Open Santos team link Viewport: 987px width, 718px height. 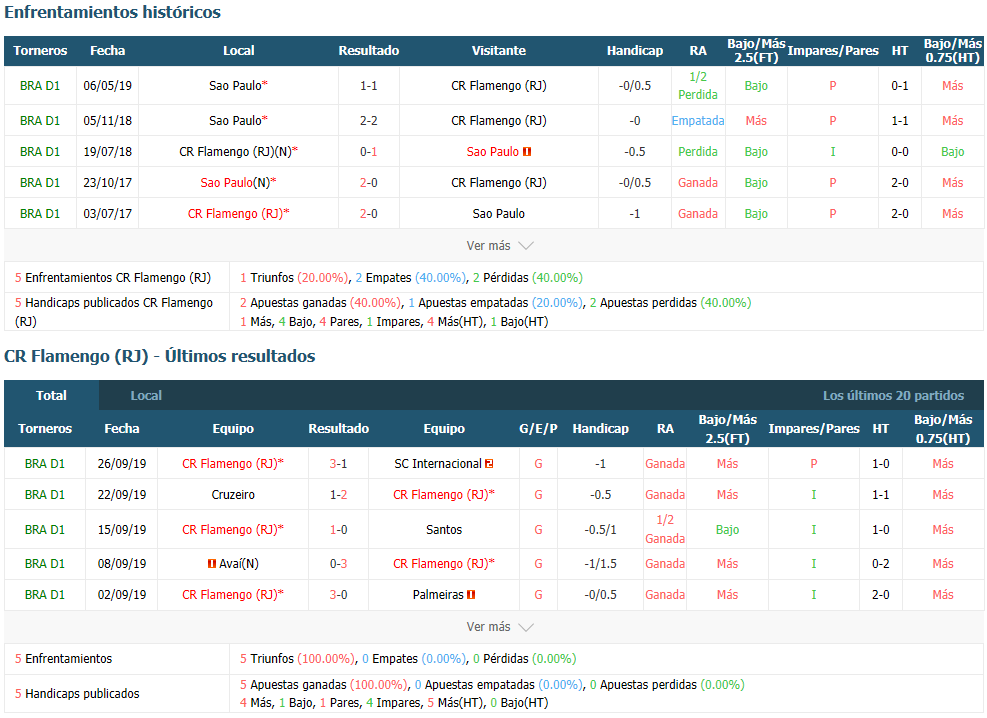(444, 530)
